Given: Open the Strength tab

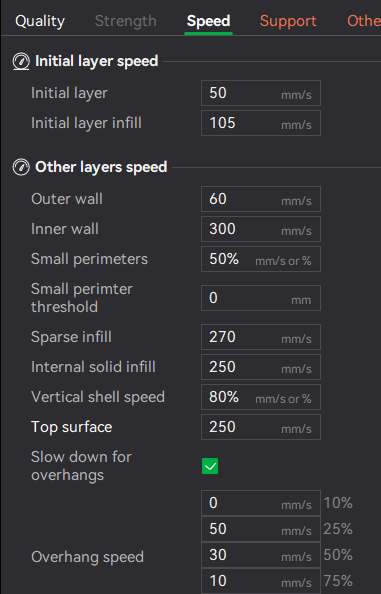Looking at the screenshot, I should click(125, 21).
